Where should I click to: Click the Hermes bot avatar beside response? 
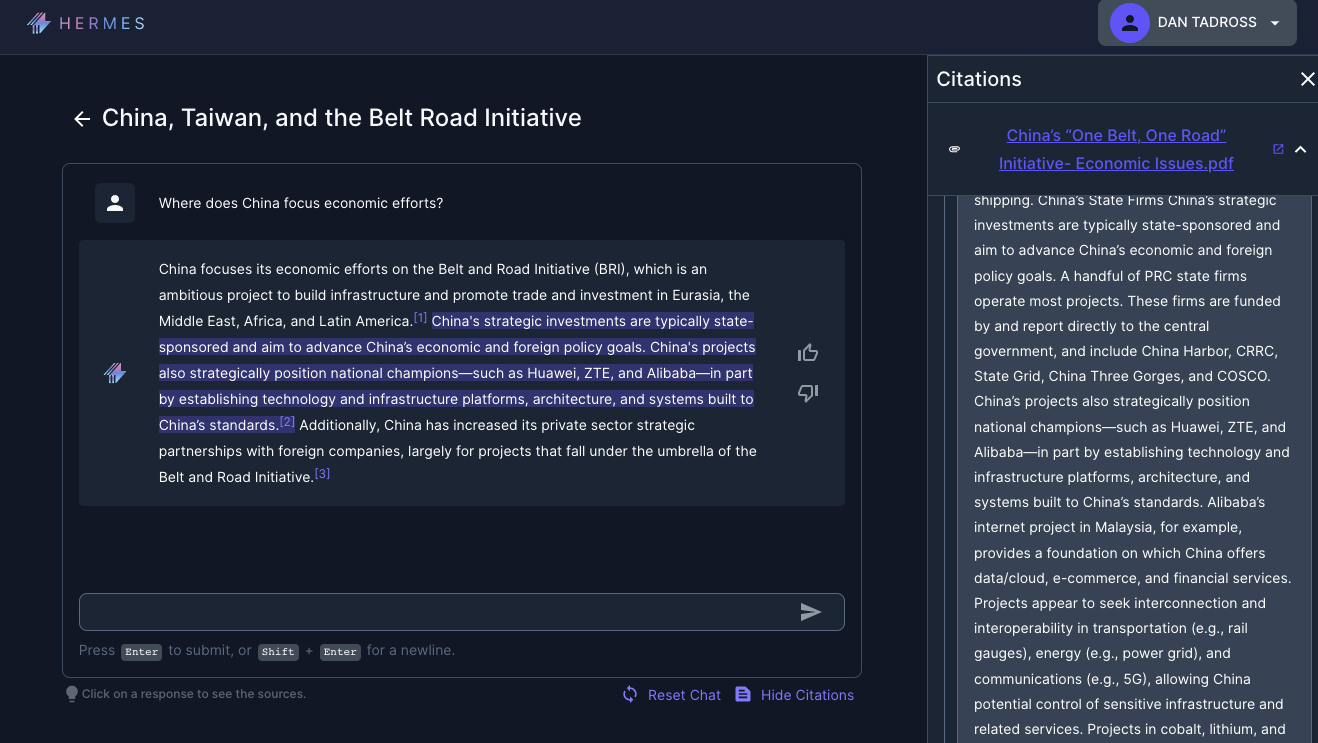[x=115, y=373]
